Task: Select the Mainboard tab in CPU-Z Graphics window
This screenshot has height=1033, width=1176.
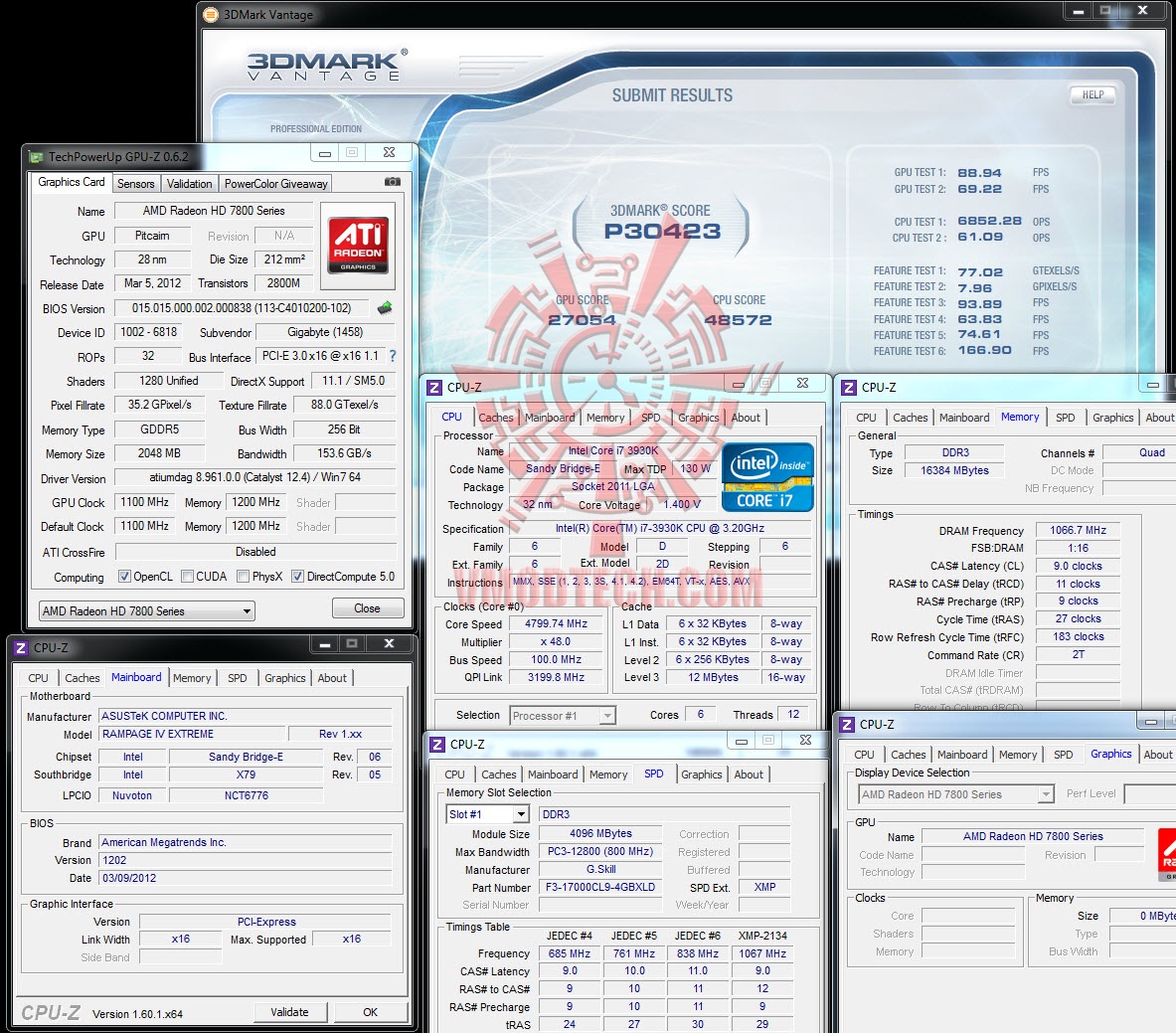Action: point(961,755)
